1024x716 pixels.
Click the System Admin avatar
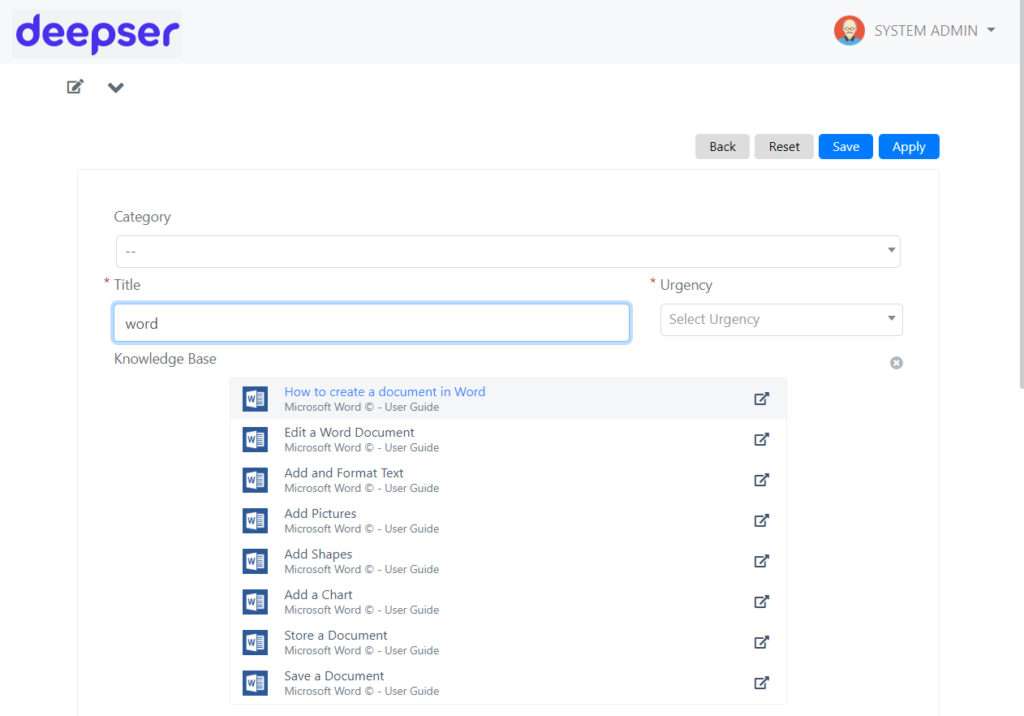click(x=849, y=30)
